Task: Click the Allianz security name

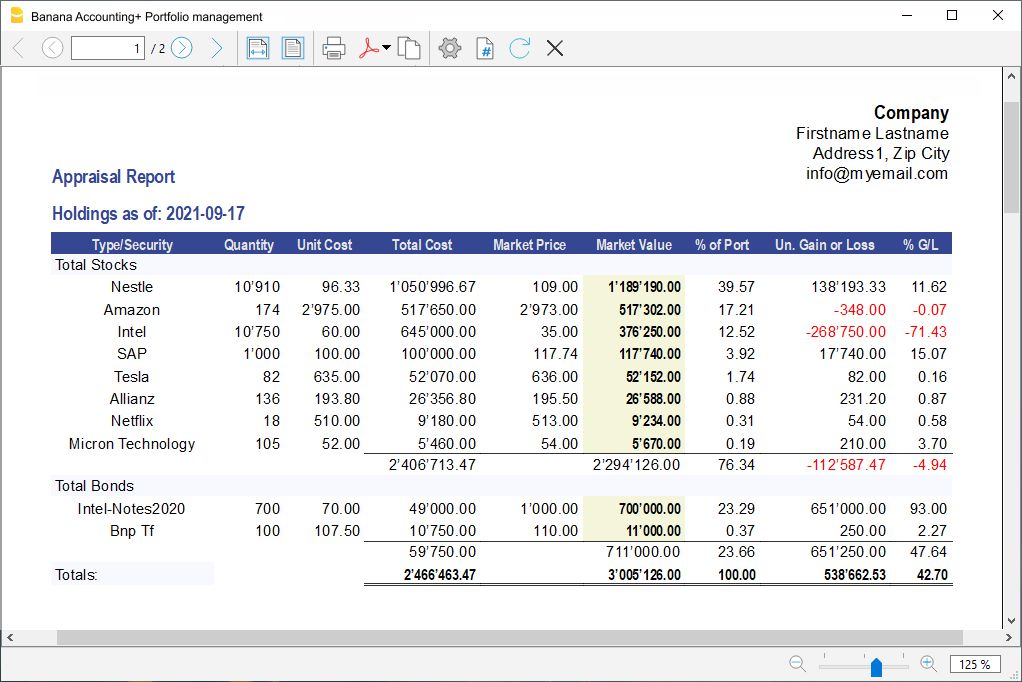Action: (132, 398)
